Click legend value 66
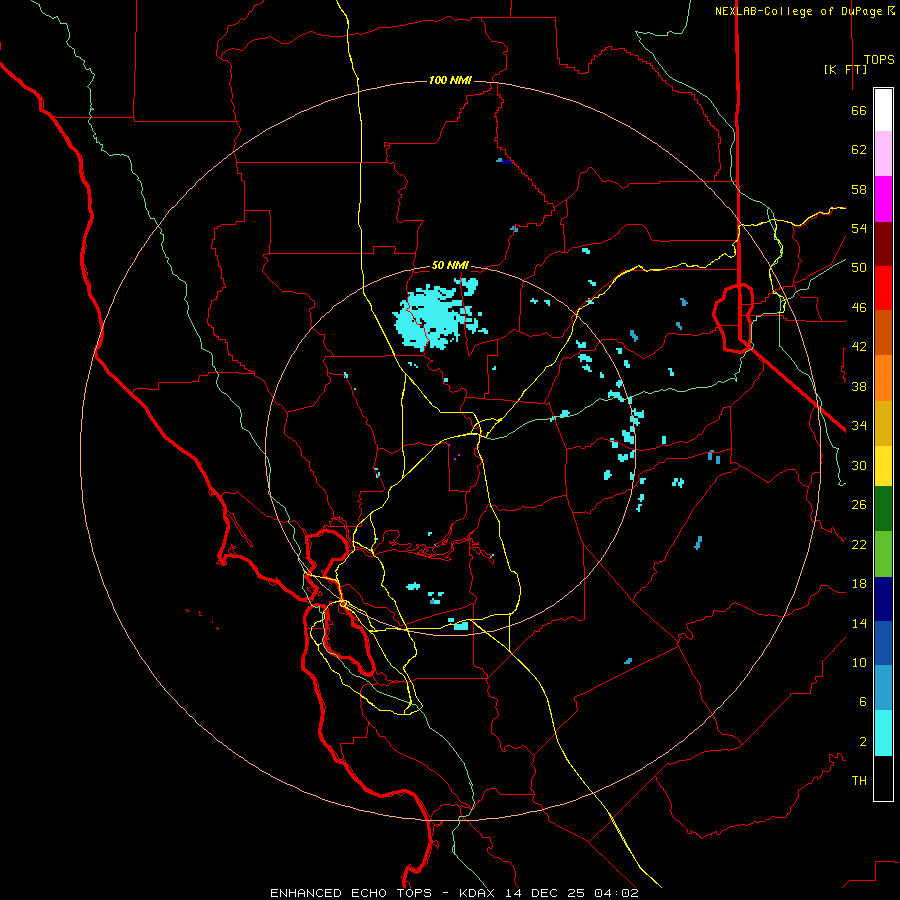900x900 pixels. [859, 111]
